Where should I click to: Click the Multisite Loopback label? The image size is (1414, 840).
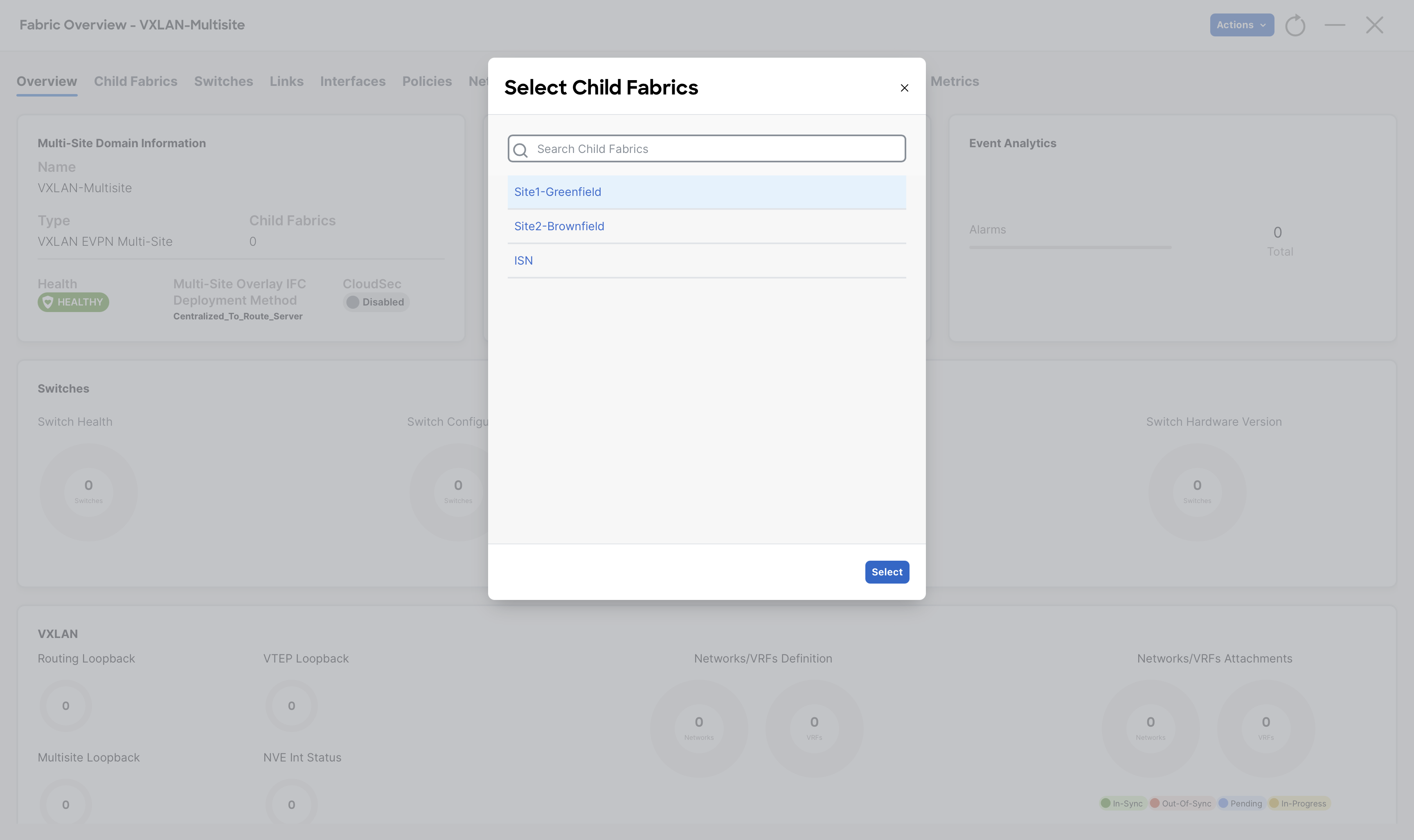pyautogui.click(x=89, y=757)
